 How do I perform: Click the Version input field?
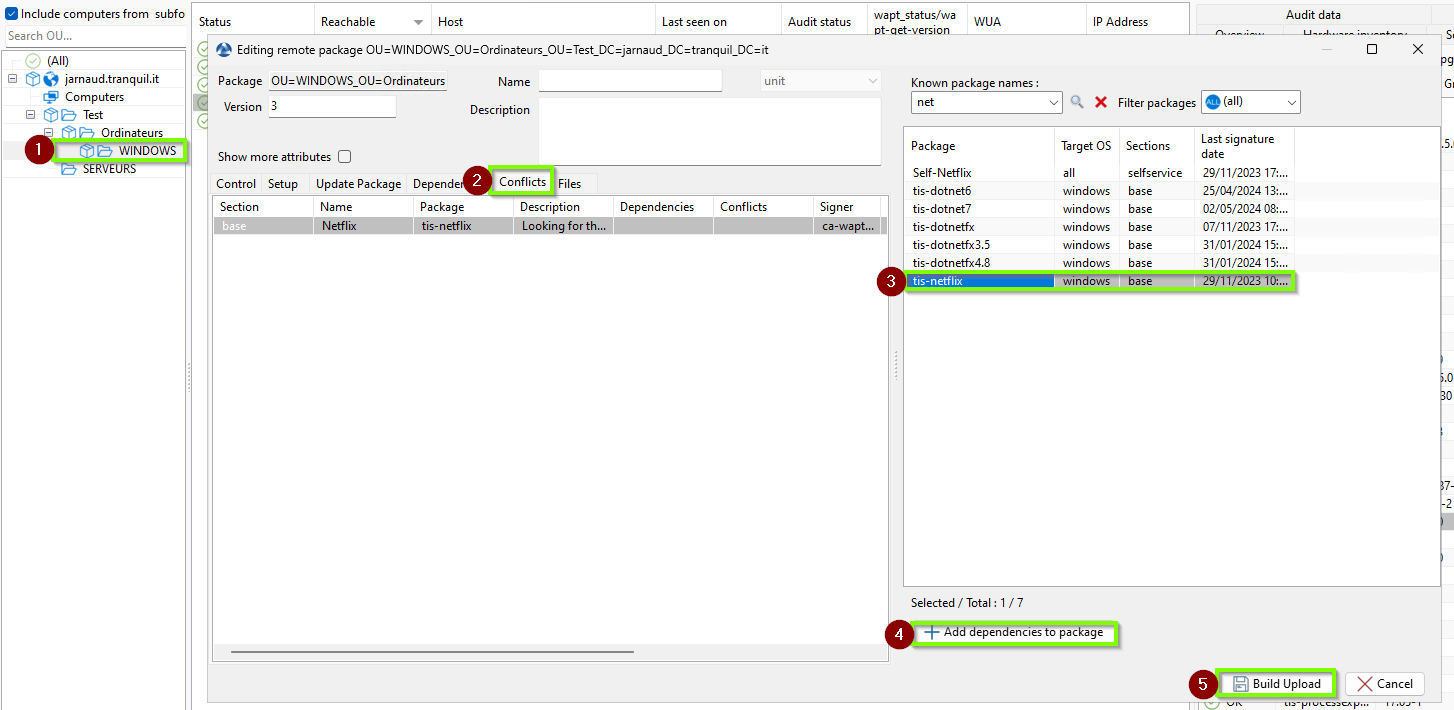click(332, 106)
